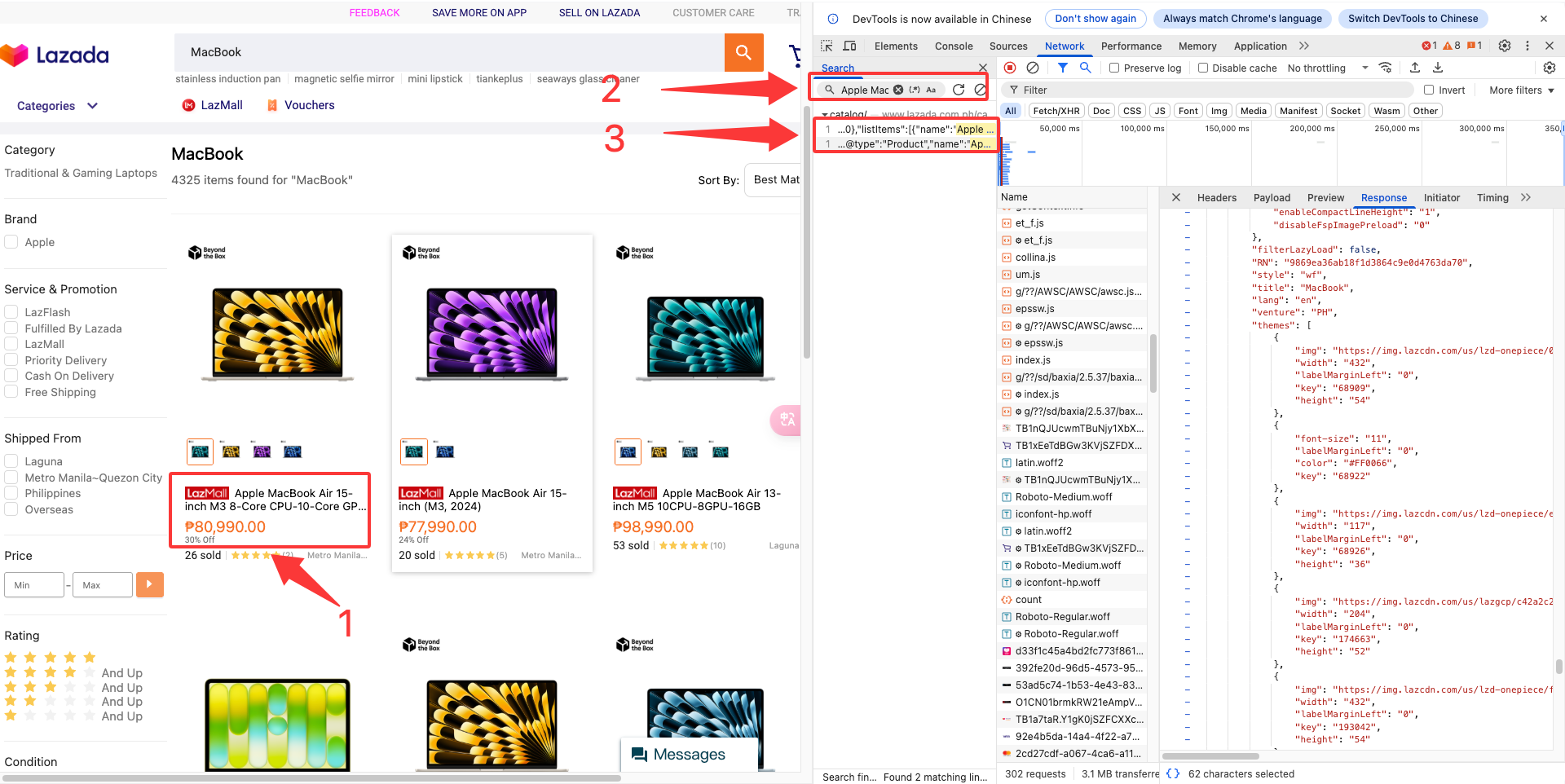1565x784 pixels.
Task: Refresh the DevTools search results
Action: (959, 90)
